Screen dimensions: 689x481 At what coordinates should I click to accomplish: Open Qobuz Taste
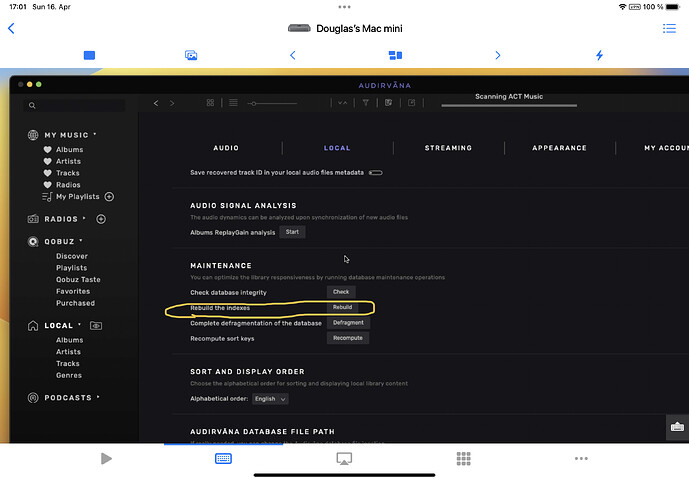[x=78, y=279]
